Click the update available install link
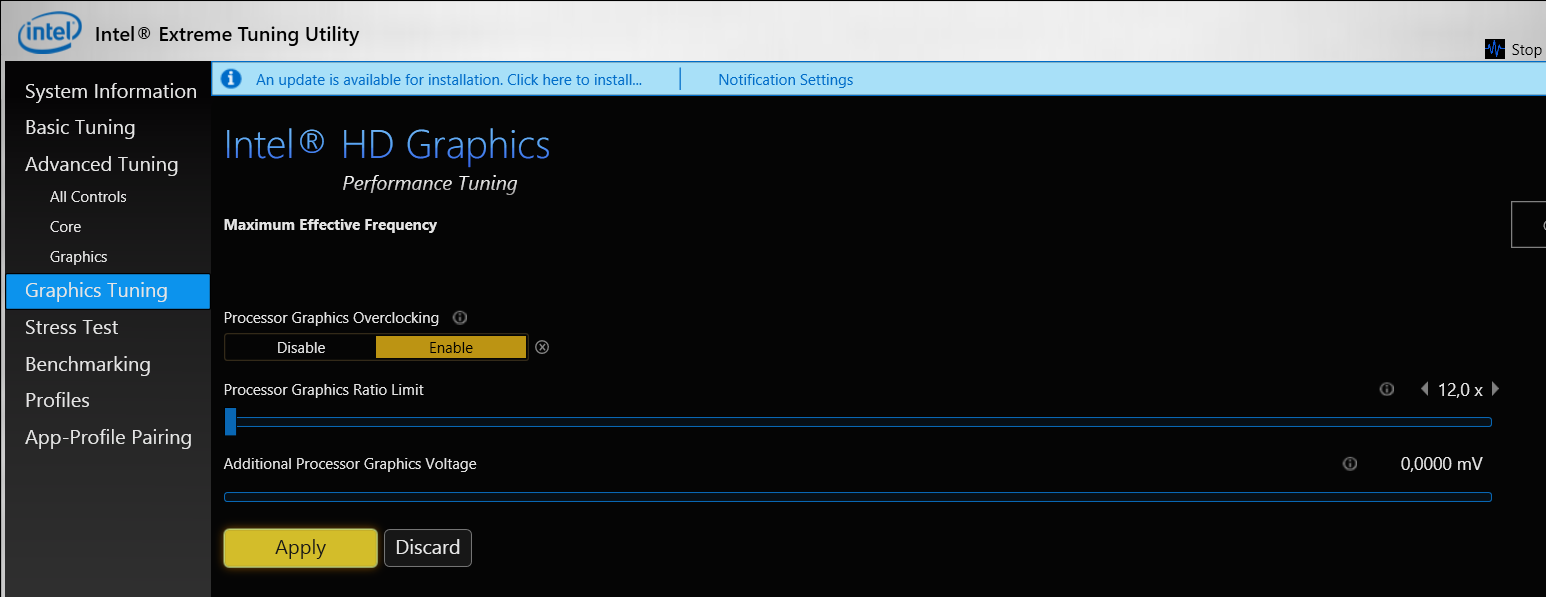Viewport: 1546px width, 597px height. (x=449, y=80)
